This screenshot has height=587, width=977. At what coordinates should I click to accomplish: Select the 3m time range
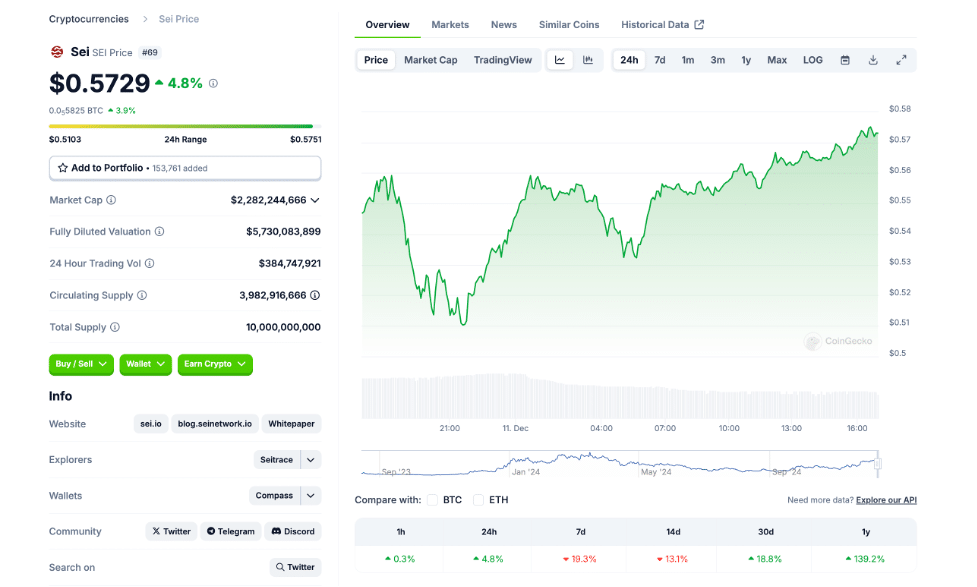point(718,60)
